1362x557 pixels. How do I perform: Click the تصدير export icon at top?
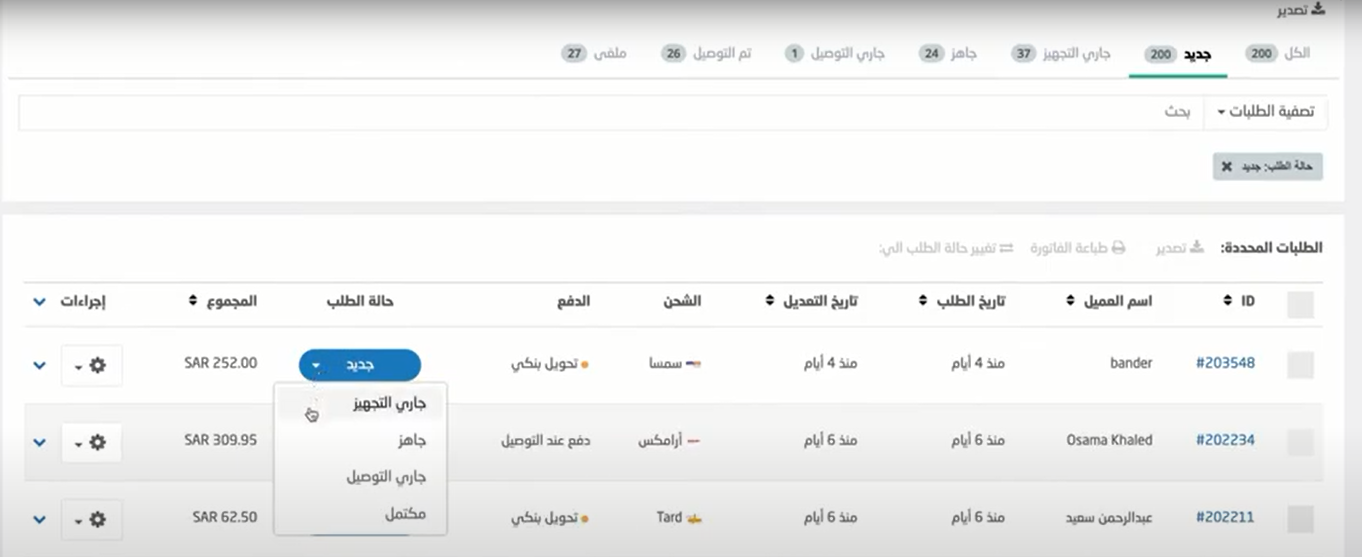[1318, 10]
